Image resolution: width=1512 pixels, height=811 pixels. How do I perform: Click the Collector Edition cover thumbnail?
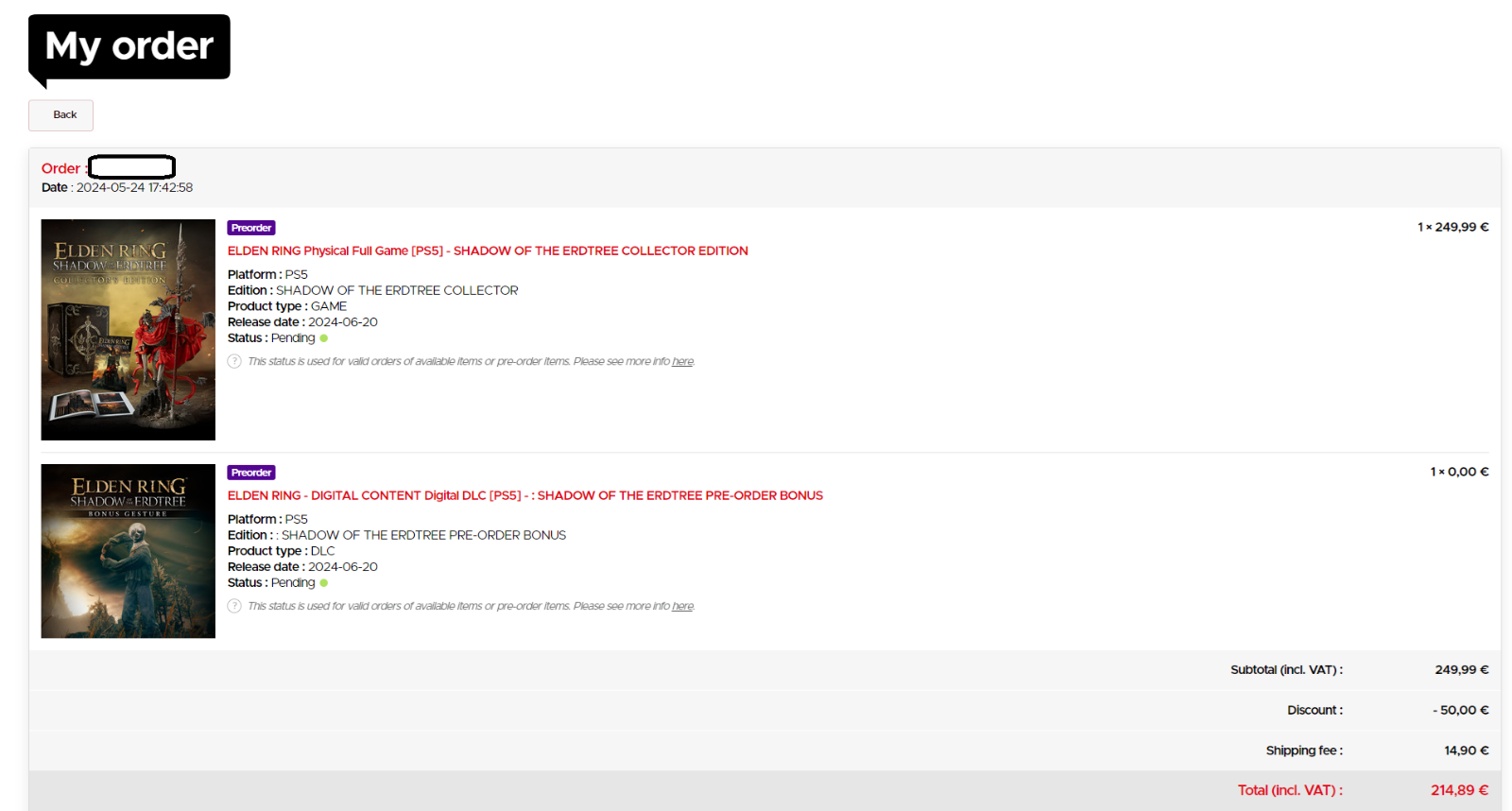(x=129, y=330)
